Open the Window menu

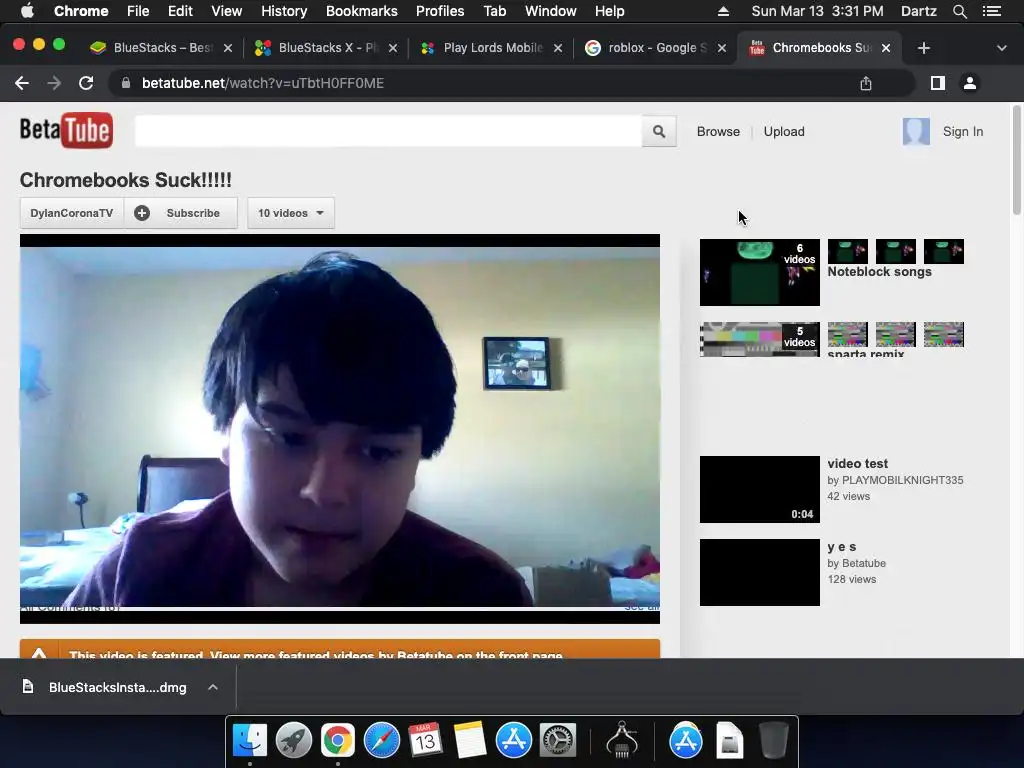pyautogui.click(x=551, y=11)
